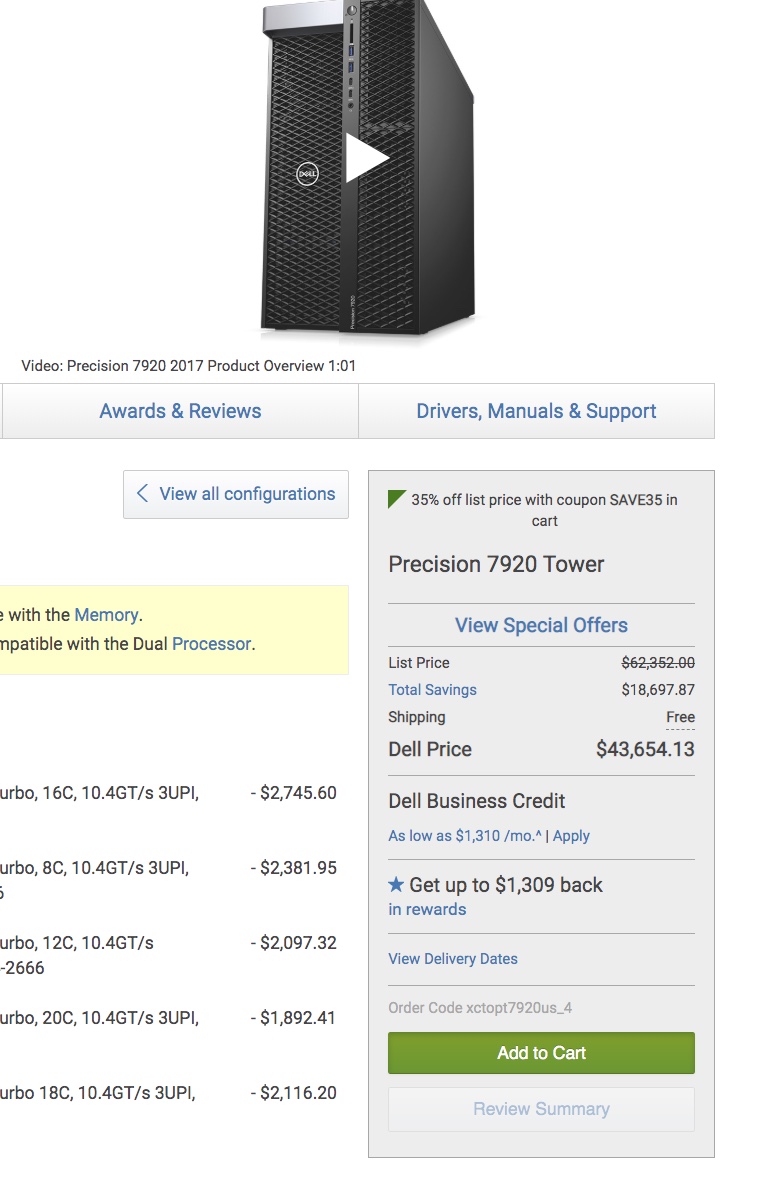
Task: Open View Special Offers link
Action: click(541, 625)
